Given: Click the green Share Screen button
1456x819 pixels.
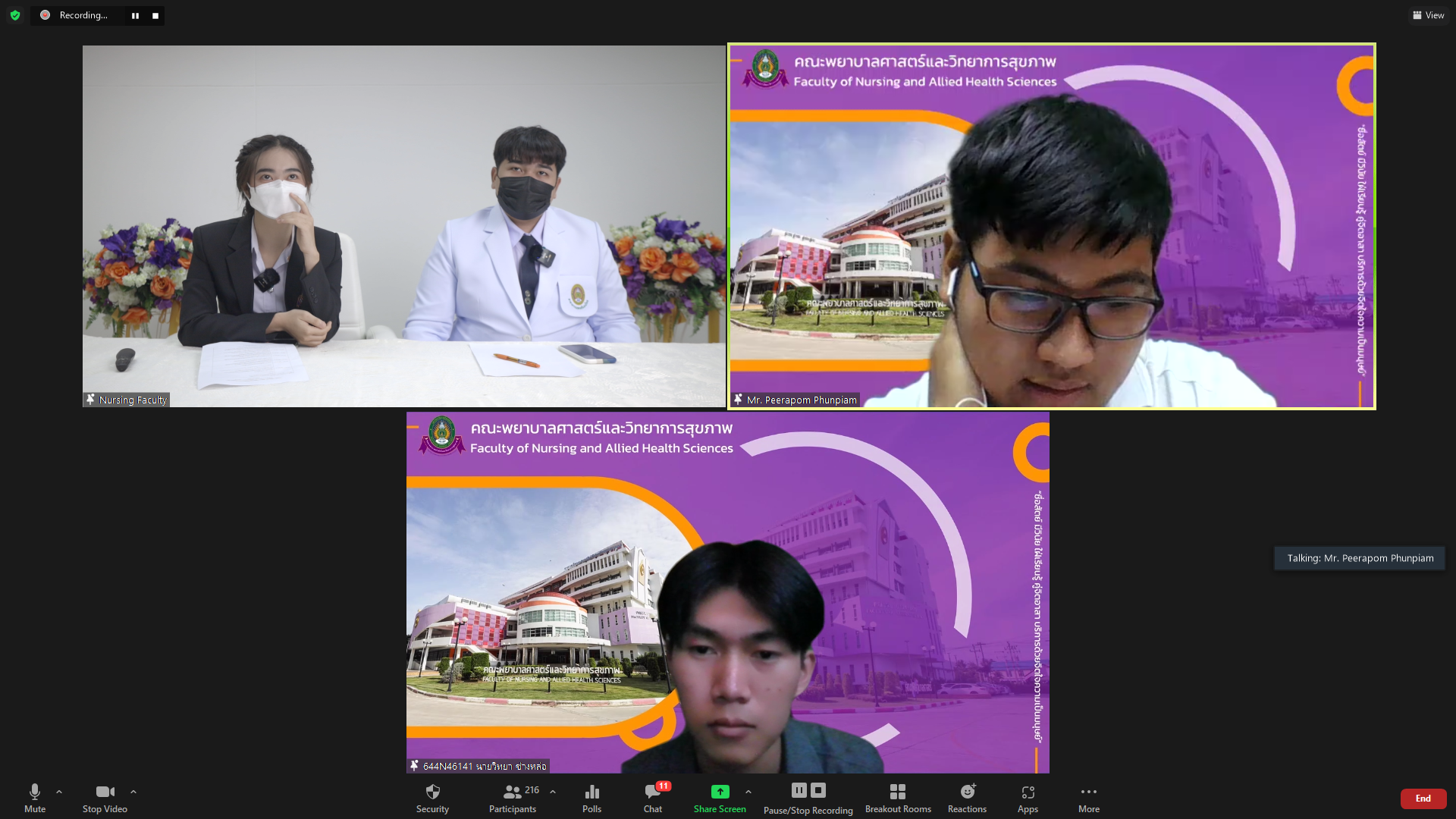Looking at the screenshot, I should pos(720,797).
